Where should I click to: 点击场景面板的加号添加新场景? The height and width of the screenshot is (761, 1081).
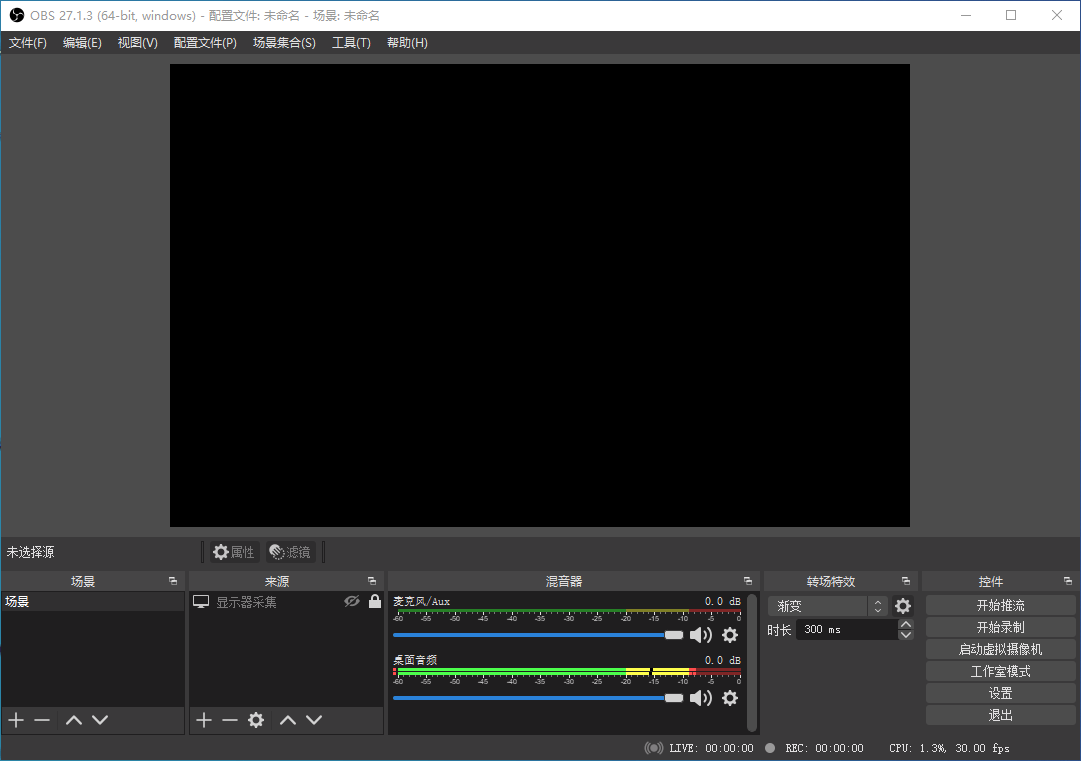coord(15,719)
